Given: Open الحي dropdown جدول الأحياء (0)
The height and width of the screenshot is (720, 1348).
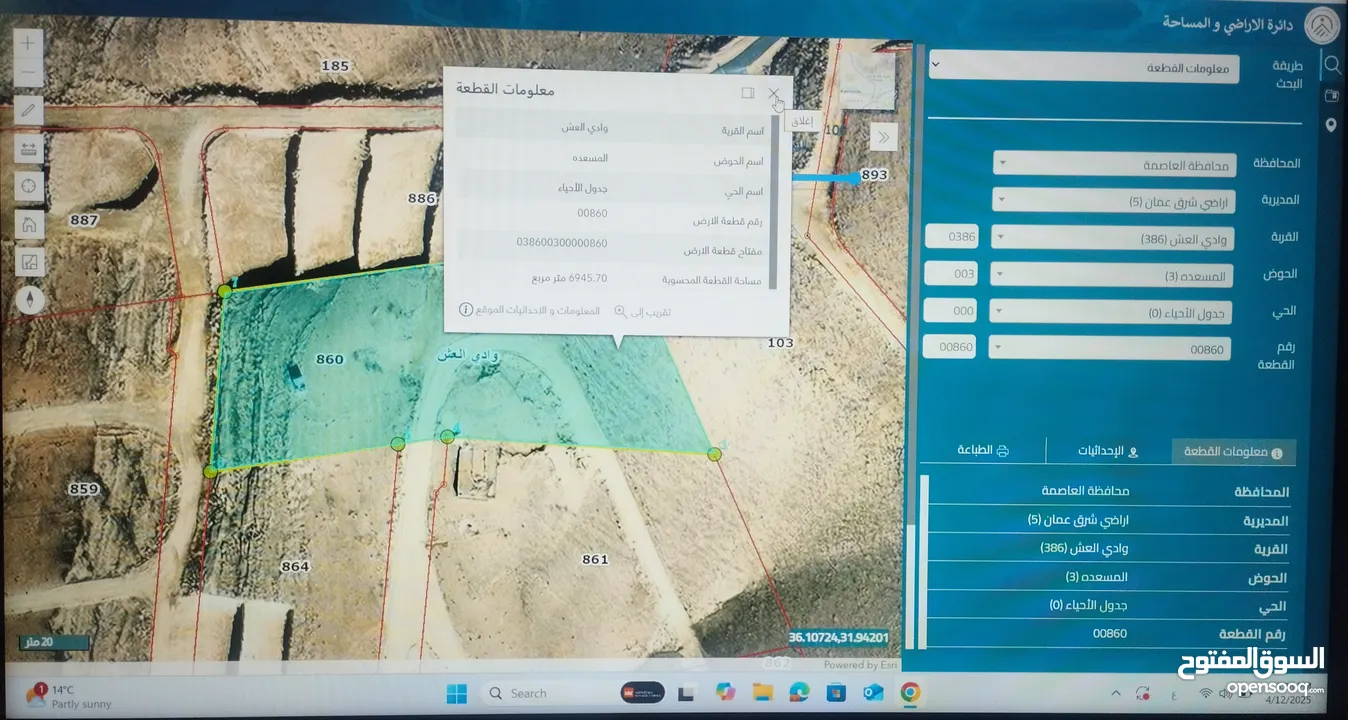Looking at the screenshot, I should [1110, 312].
